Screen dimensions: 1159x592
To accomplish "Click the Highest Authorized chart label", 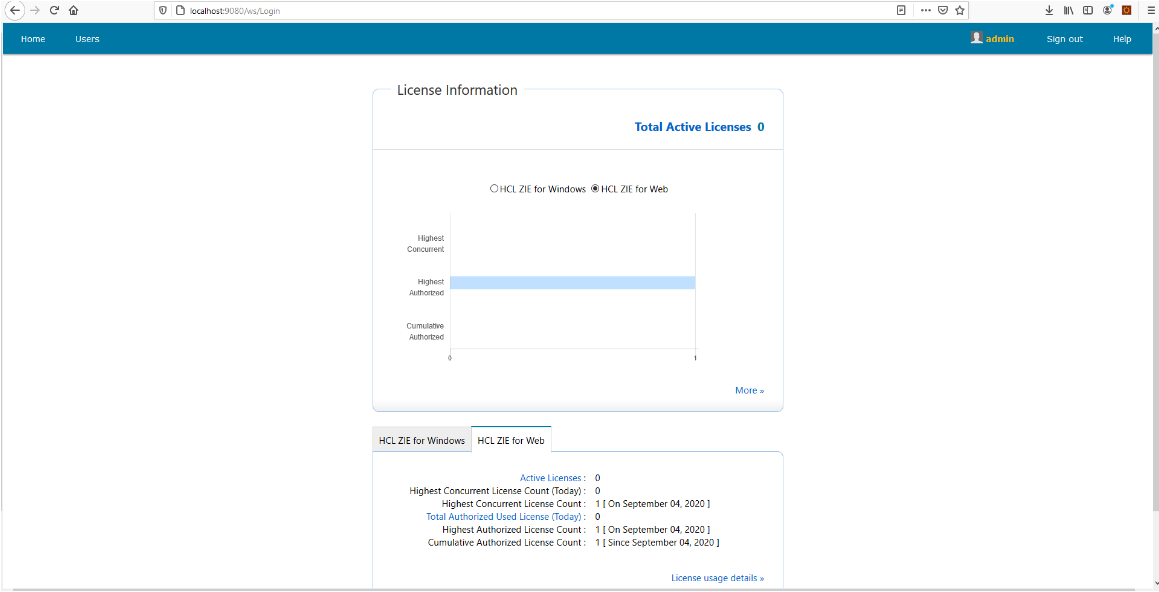I will 426,288.
